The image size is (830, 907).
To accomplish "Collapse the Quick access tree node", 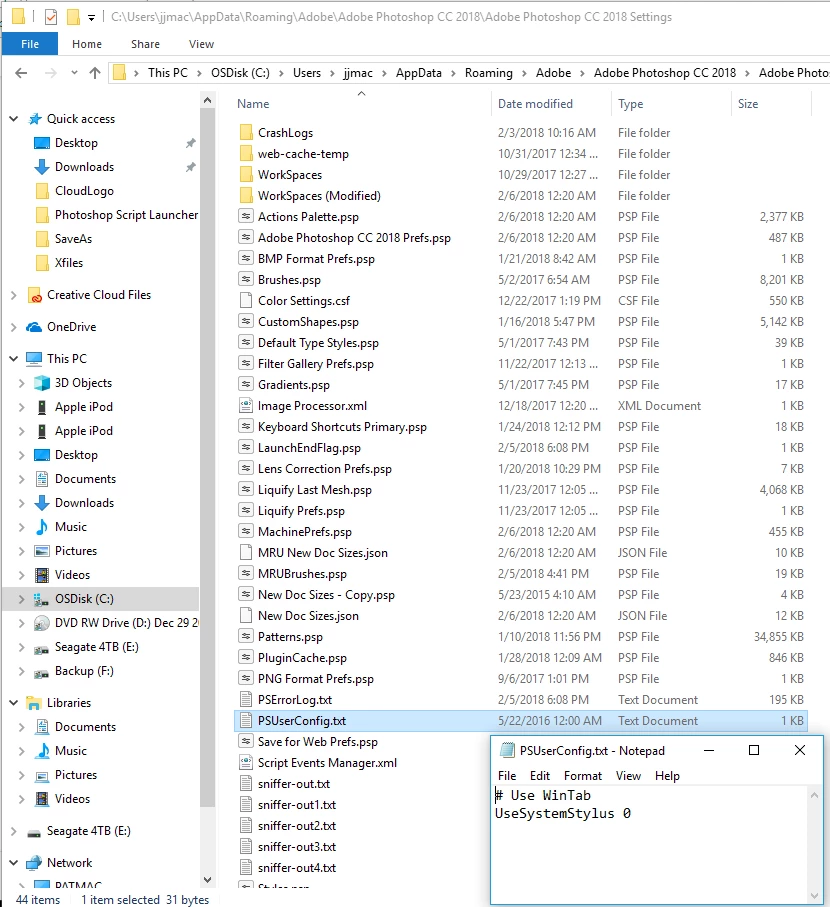I will [x=14, y=119].
